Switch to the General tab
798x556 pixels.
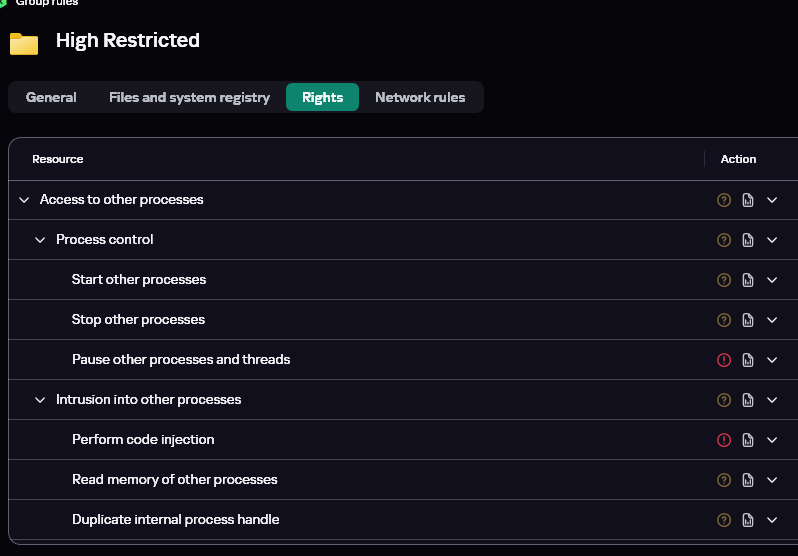click(51, 97)
